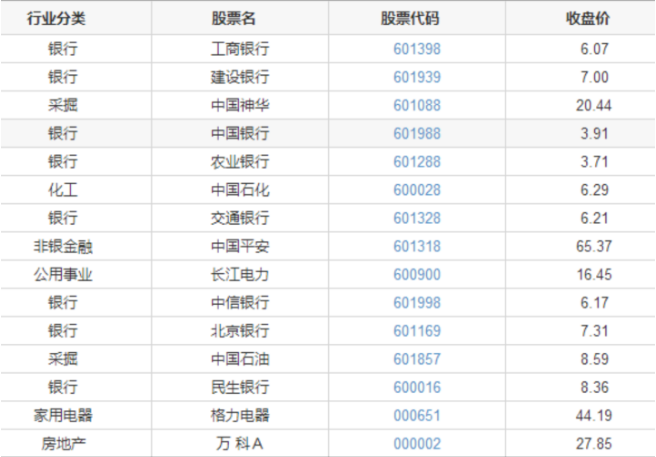
Task: Select stock name 民生银行
Action: 240,387
